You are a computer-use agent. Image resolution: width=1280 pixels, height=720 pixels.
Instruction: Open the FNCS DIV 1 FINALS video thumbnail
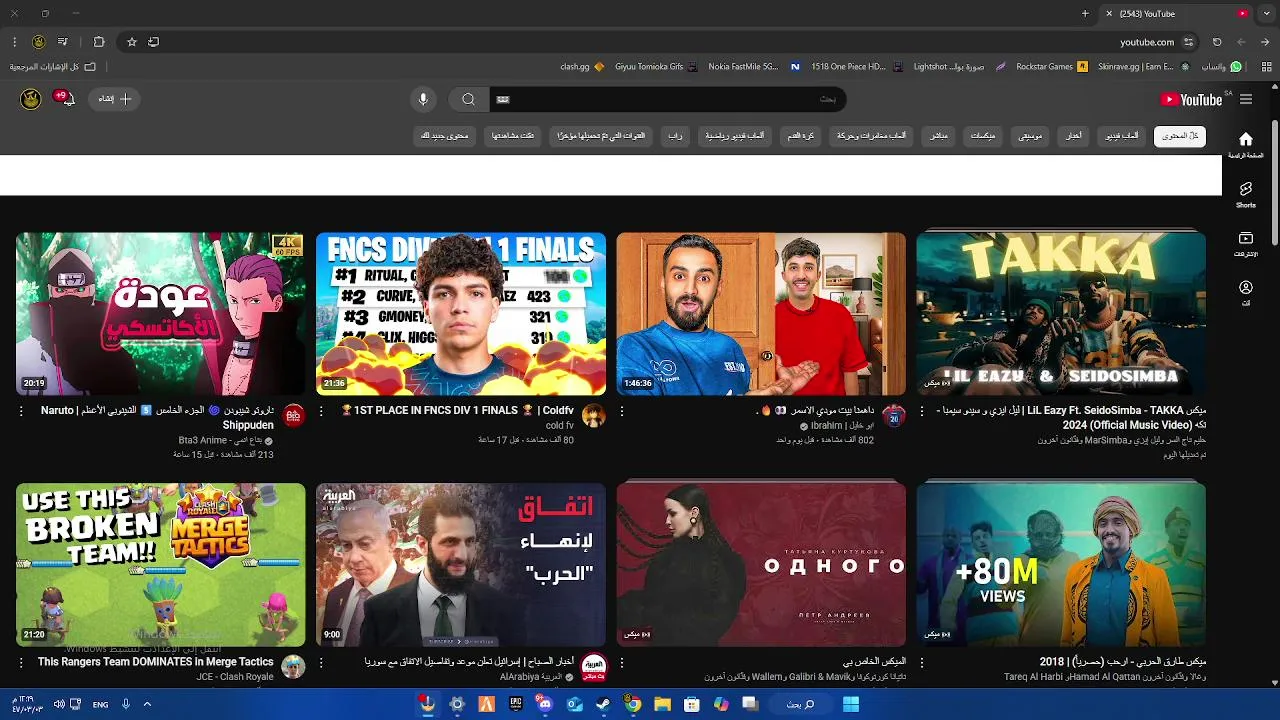click(461, 314)
